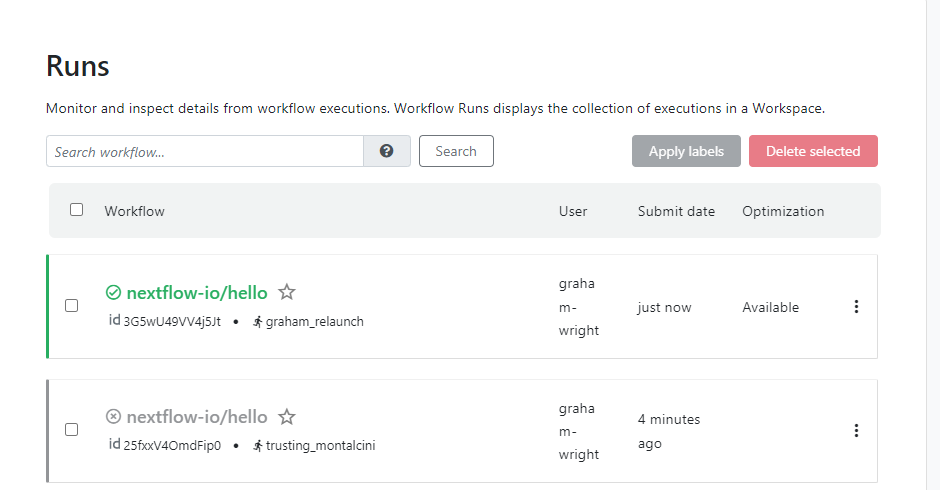Click the Search button
Viewport: 940px width, 490px height.
click(x=456, y=151)
